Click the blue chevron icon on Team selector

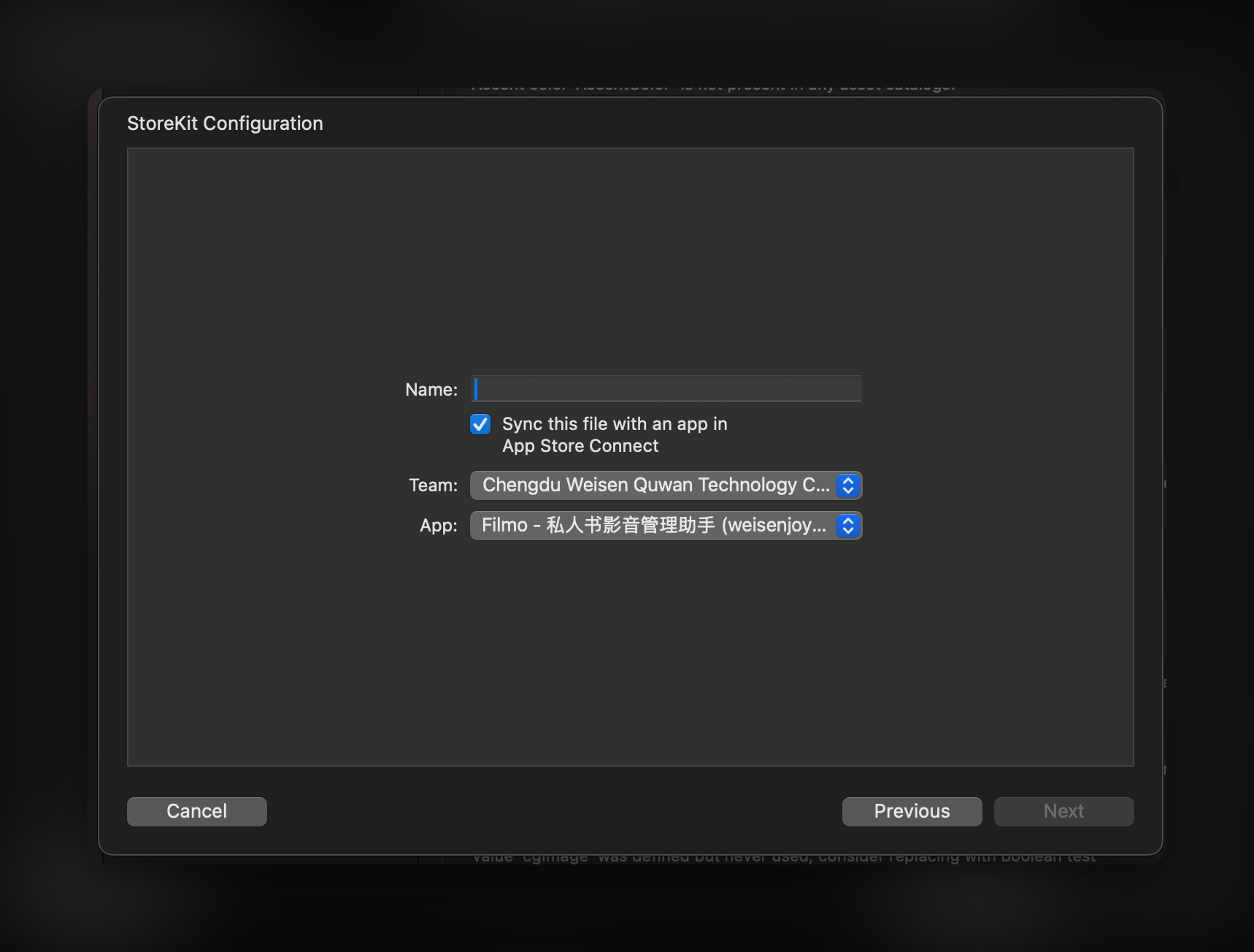coord(847,485)
